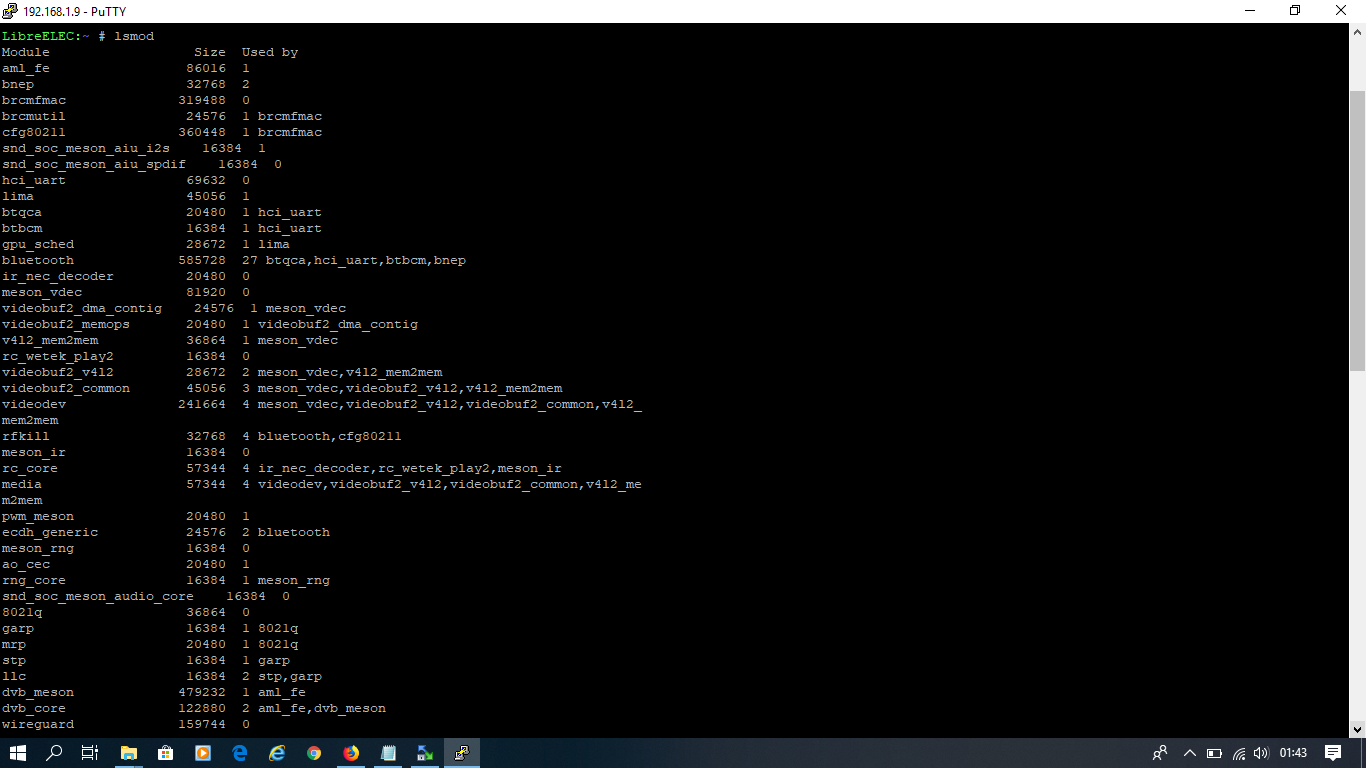This screenshot has width=1366, height=768.
Task: Open Microsoft Store from the taskbar
Action: tap(166, 753)
